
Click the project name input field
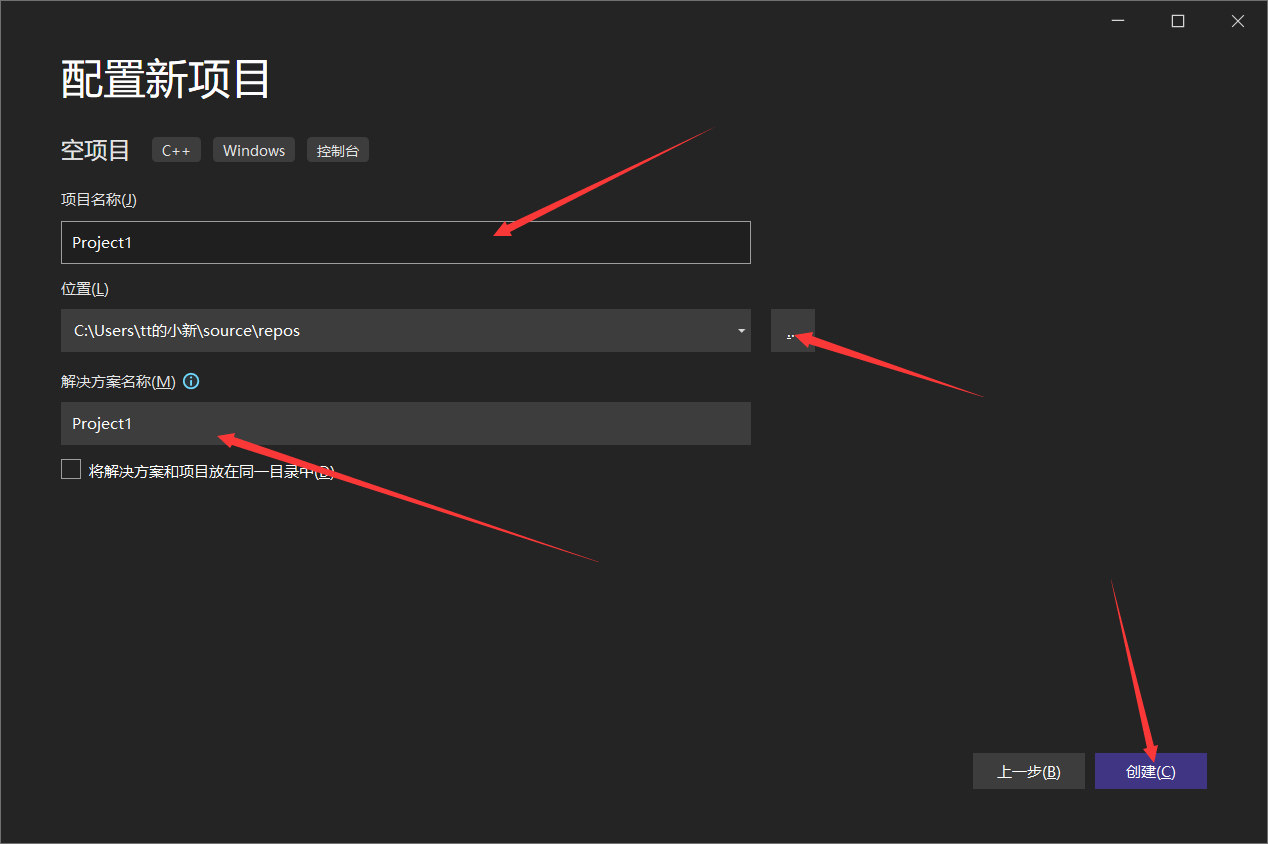[406, 242]
